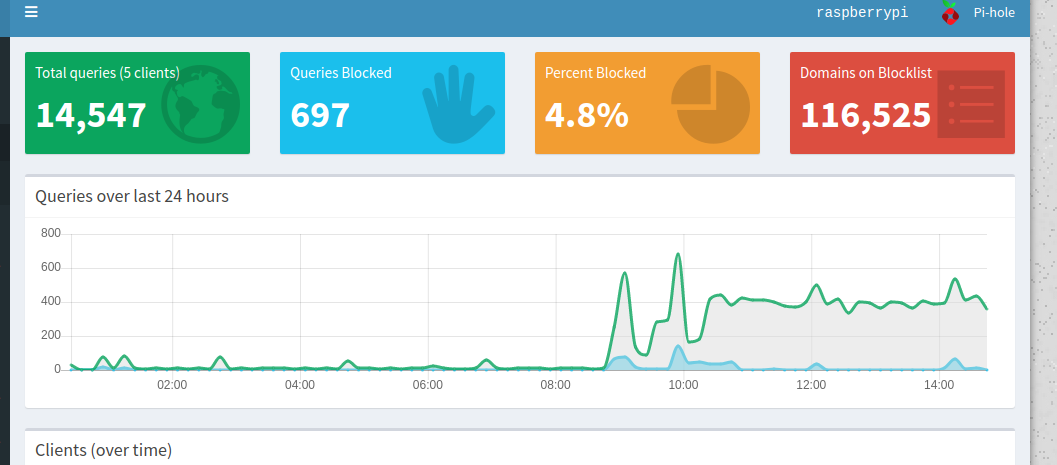Select the 697 blocked queries value
1057x465 pixels.
click(320, 115)
